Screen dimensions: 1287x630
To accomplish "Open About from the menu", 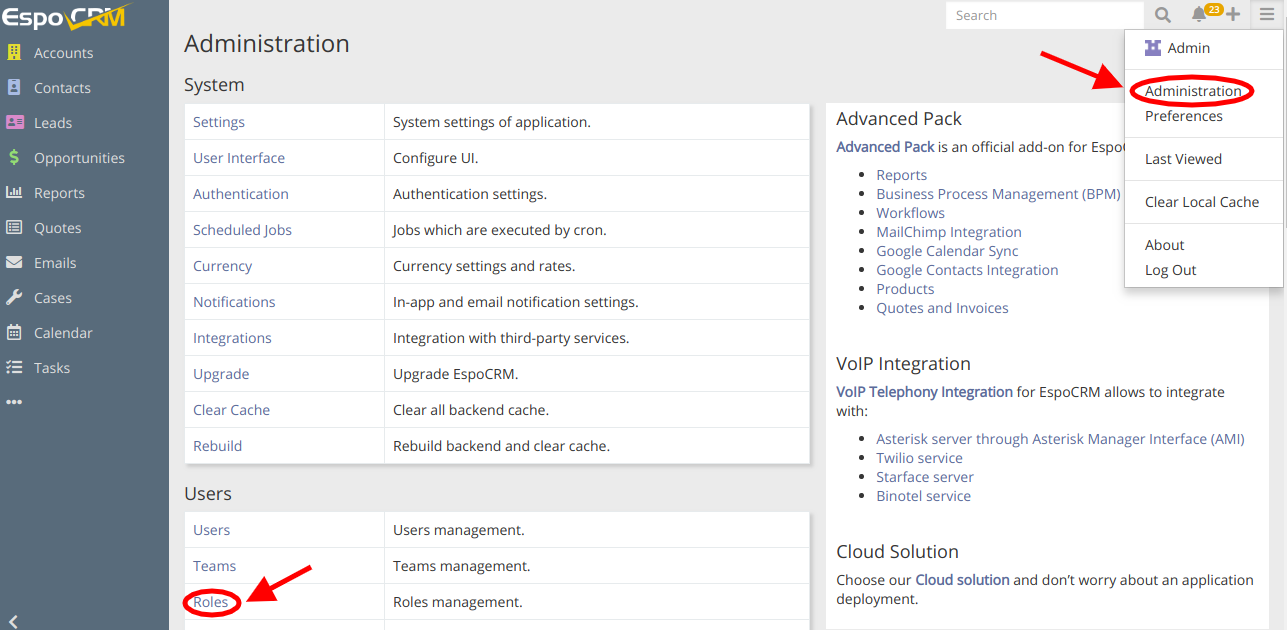I will coord(1165,245).
